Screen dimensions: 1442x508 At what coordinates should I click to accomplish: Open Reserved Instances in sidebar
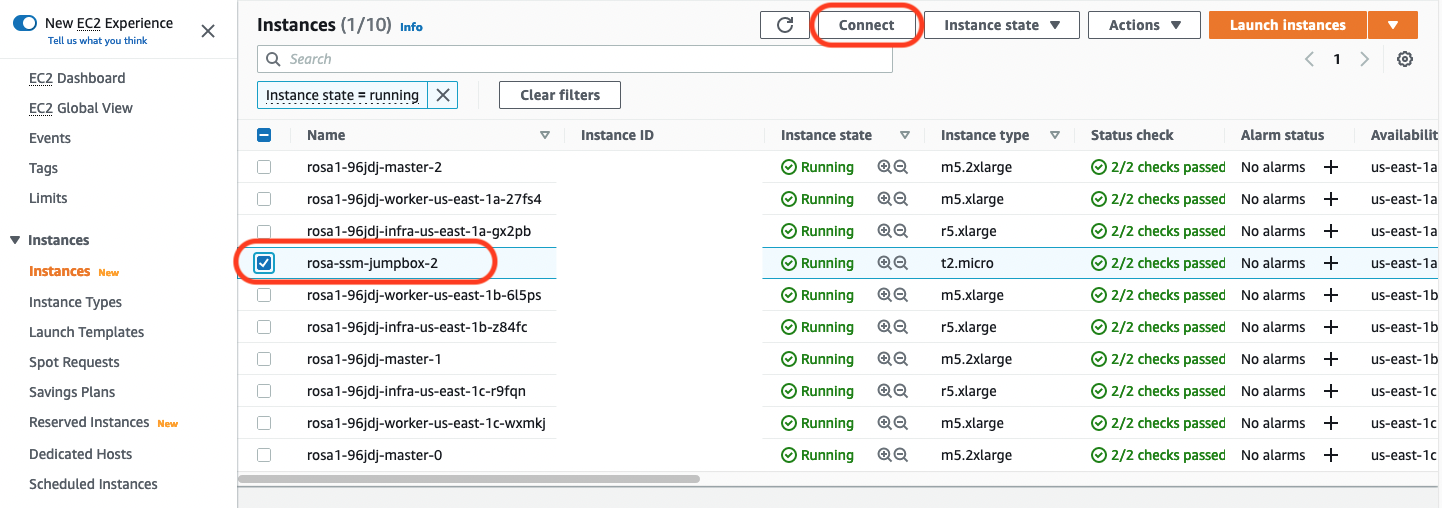[x=89, y=422]
